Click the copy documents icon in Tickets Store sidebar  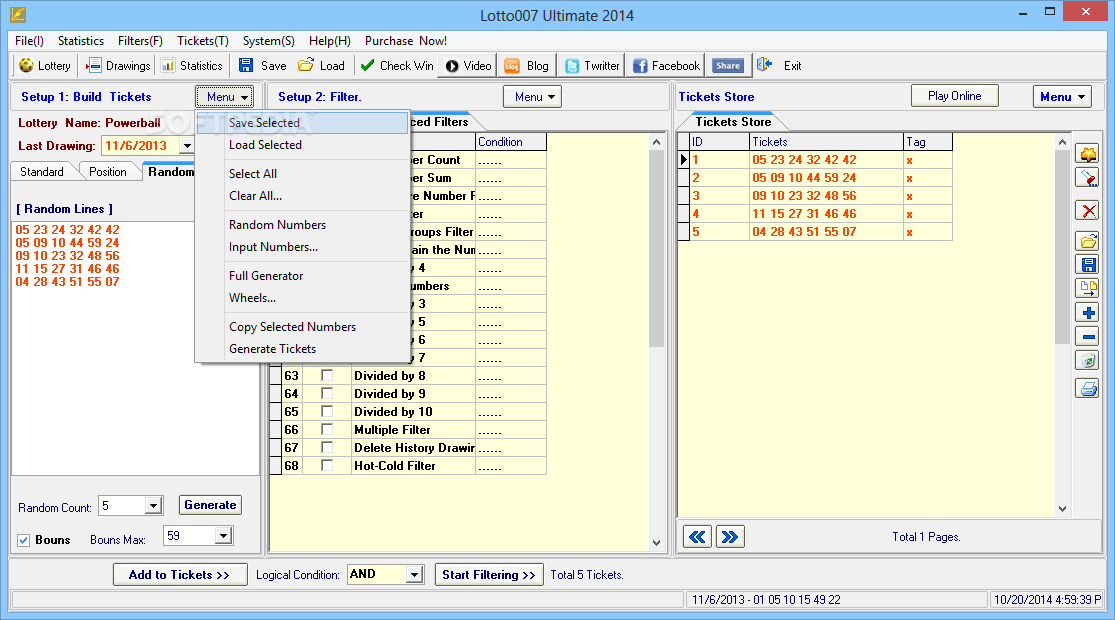(x=1087, y=288)
